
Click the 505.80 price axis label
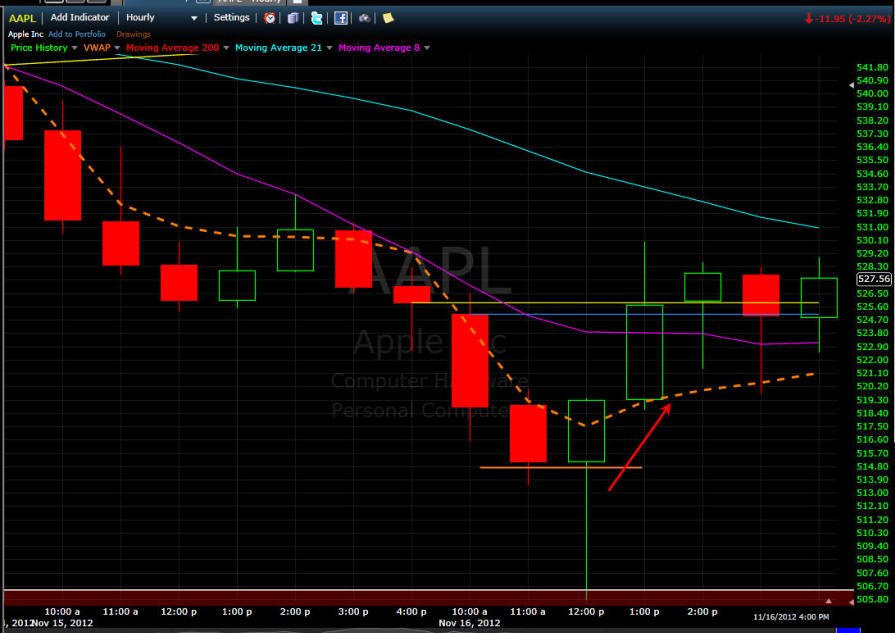pyautogui.click(x=872, y=599)
